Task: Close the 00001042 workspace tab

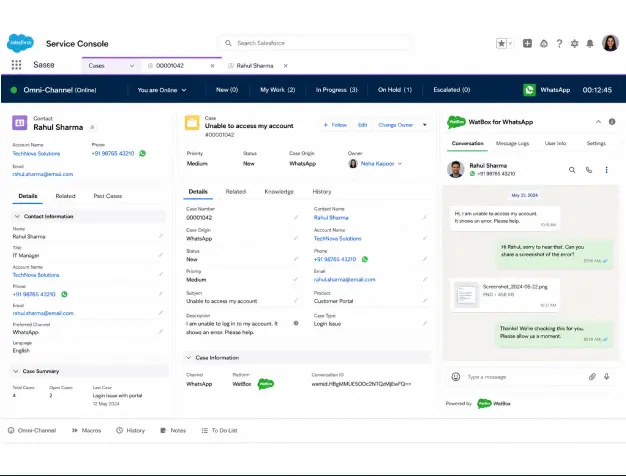Action: coord(212,66)
